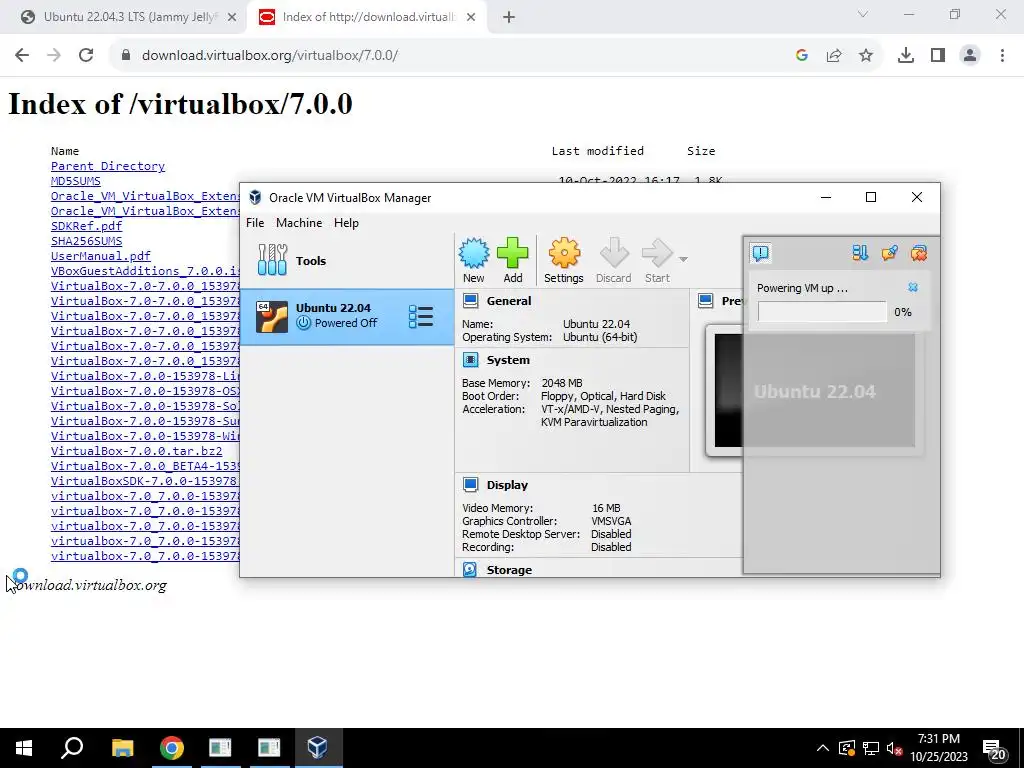
Task: Show hidden system tray icons
Action: point(823,748)
